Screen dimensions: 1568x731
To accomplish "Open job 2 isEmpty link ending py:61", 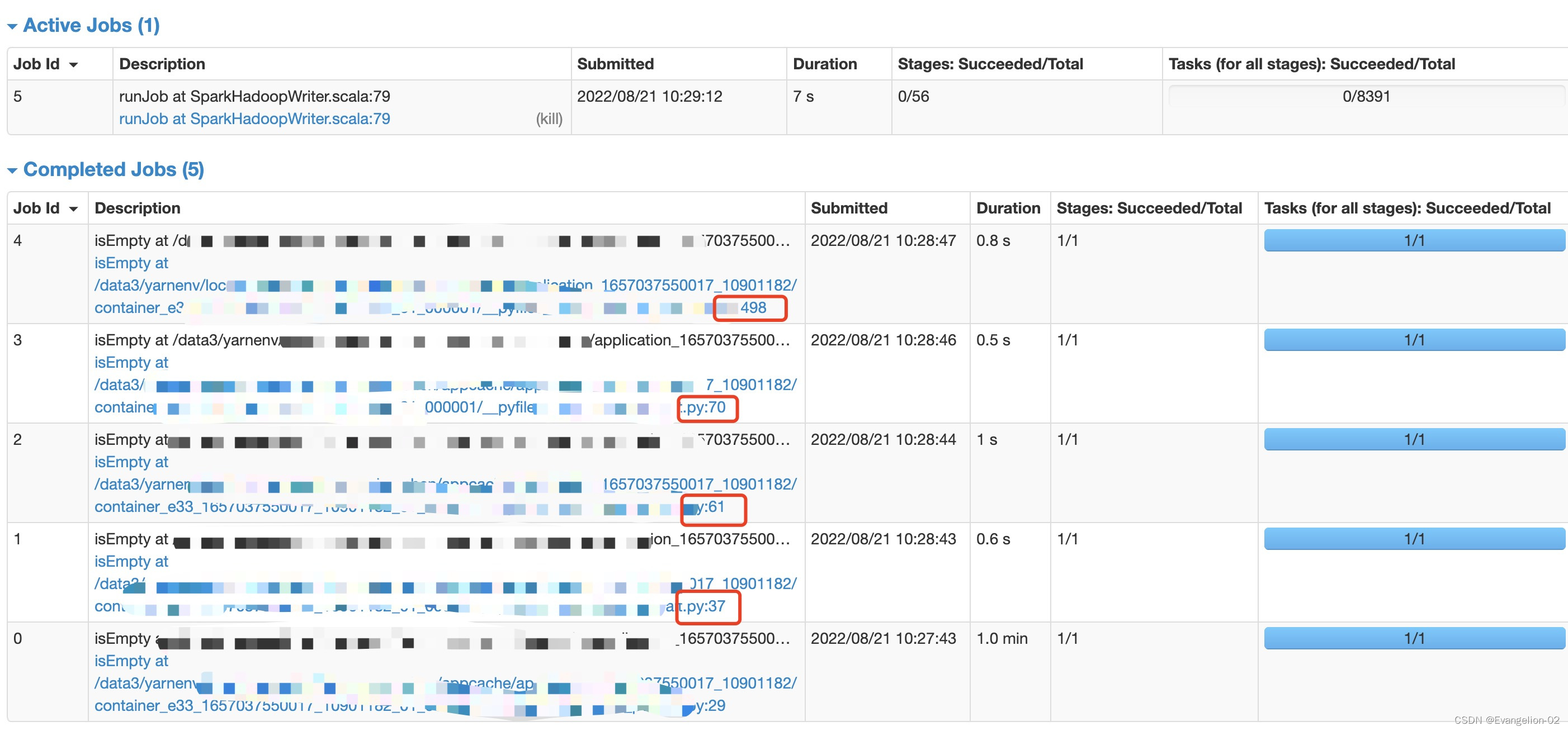I will [710, 506].
